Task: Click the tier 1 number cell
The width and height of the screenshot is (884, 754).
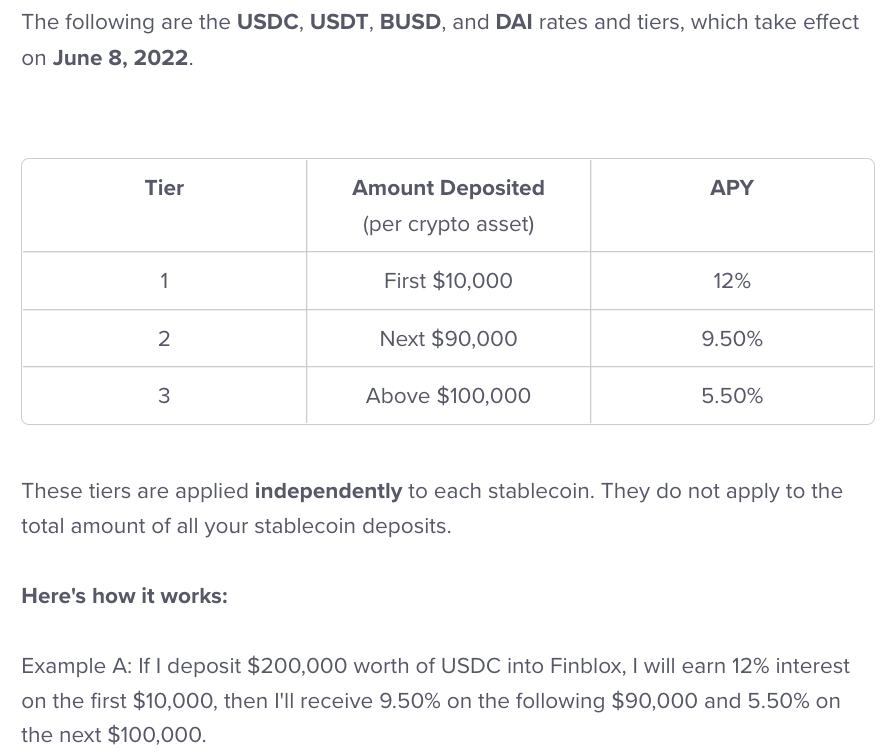Action: pyautogui.click(x=164, y=281)
